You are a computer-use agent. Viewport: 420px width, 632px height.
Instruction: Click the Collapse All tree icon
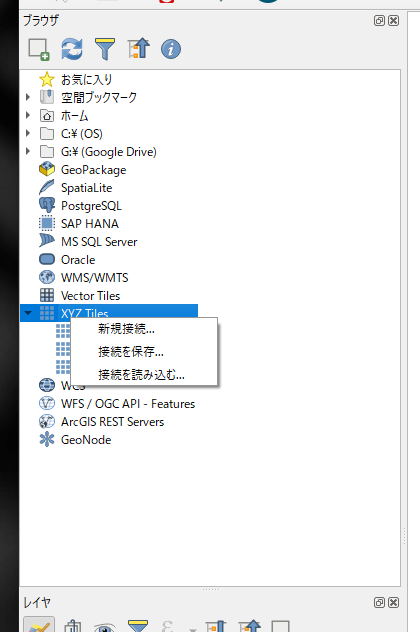click(138, 49)
